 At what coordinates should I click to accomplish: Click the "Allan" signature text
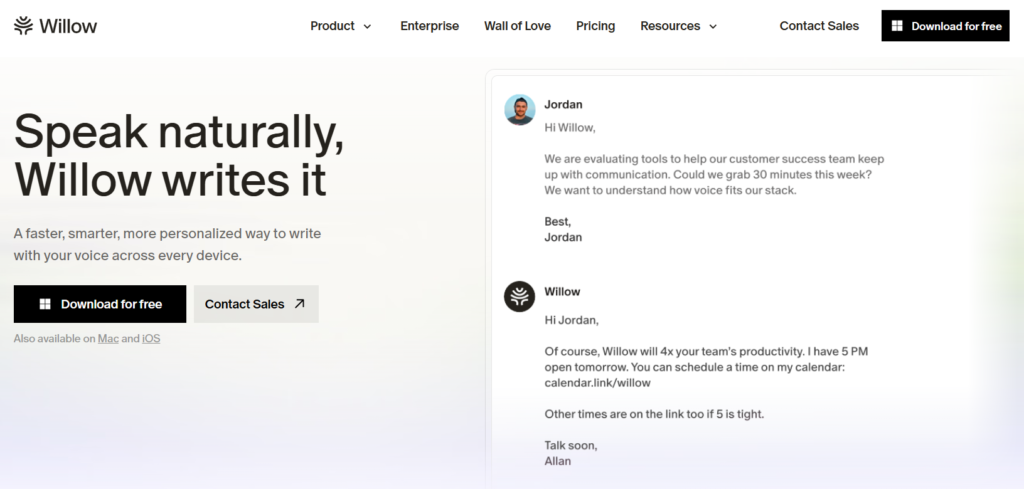pos(558,462)
